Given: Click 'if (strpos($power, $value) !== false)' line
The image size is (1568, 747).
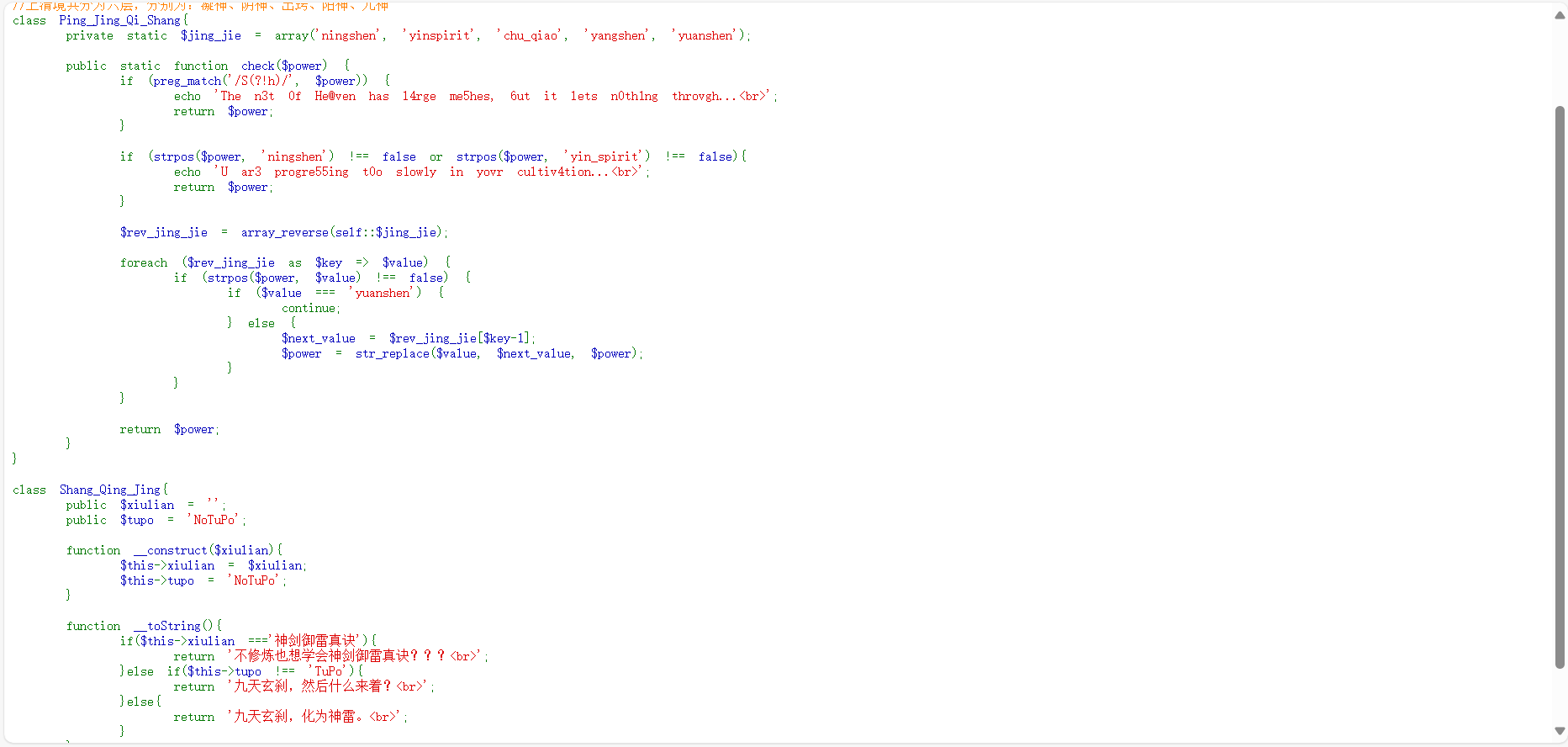Looking at the screenshot, I should [323, 278].
